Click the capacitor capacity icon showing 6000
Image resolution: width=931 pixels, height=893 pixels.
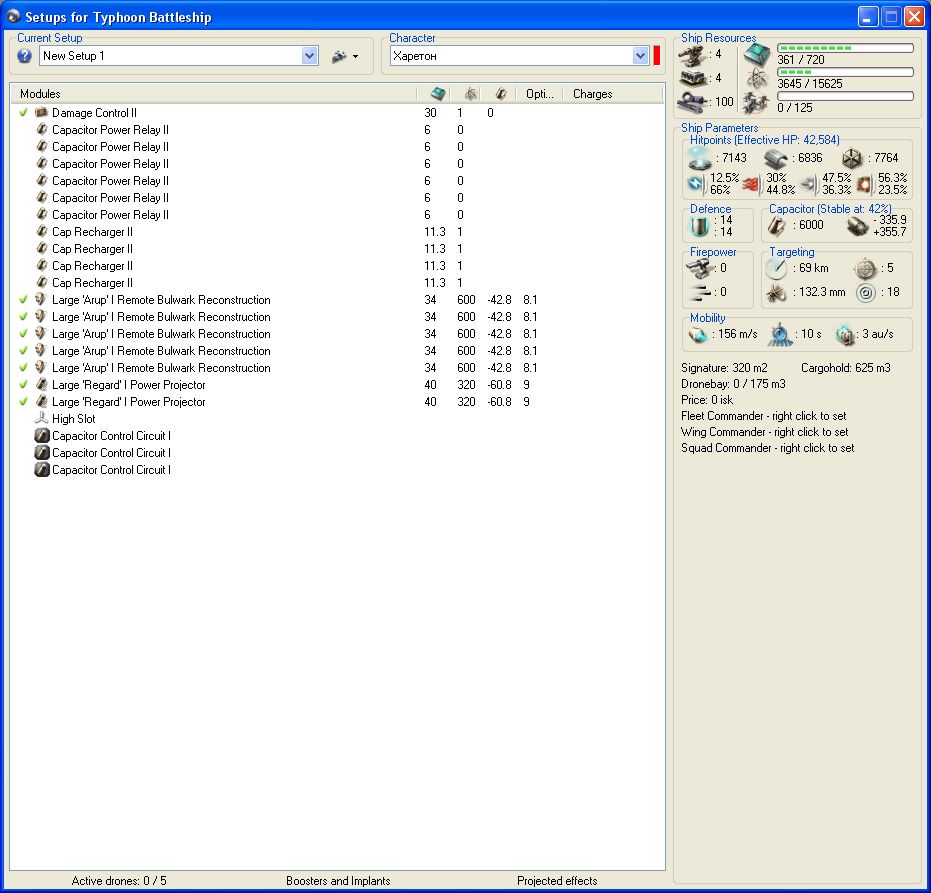[777, 226]
